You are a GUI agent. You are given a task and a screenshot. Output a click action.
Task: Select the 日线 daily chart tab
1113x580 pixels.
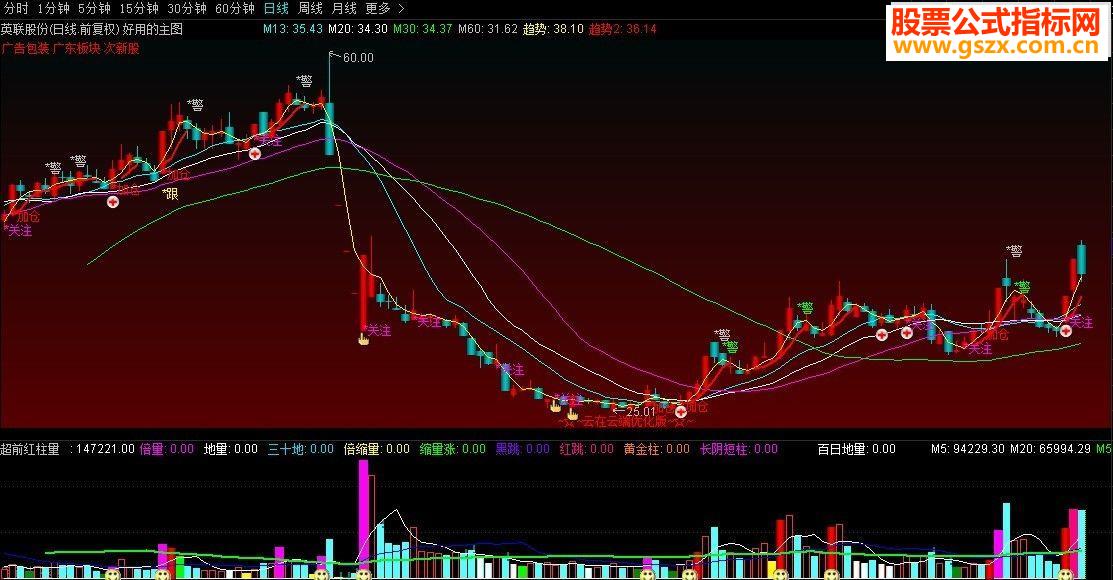click(x=276, y=9)
